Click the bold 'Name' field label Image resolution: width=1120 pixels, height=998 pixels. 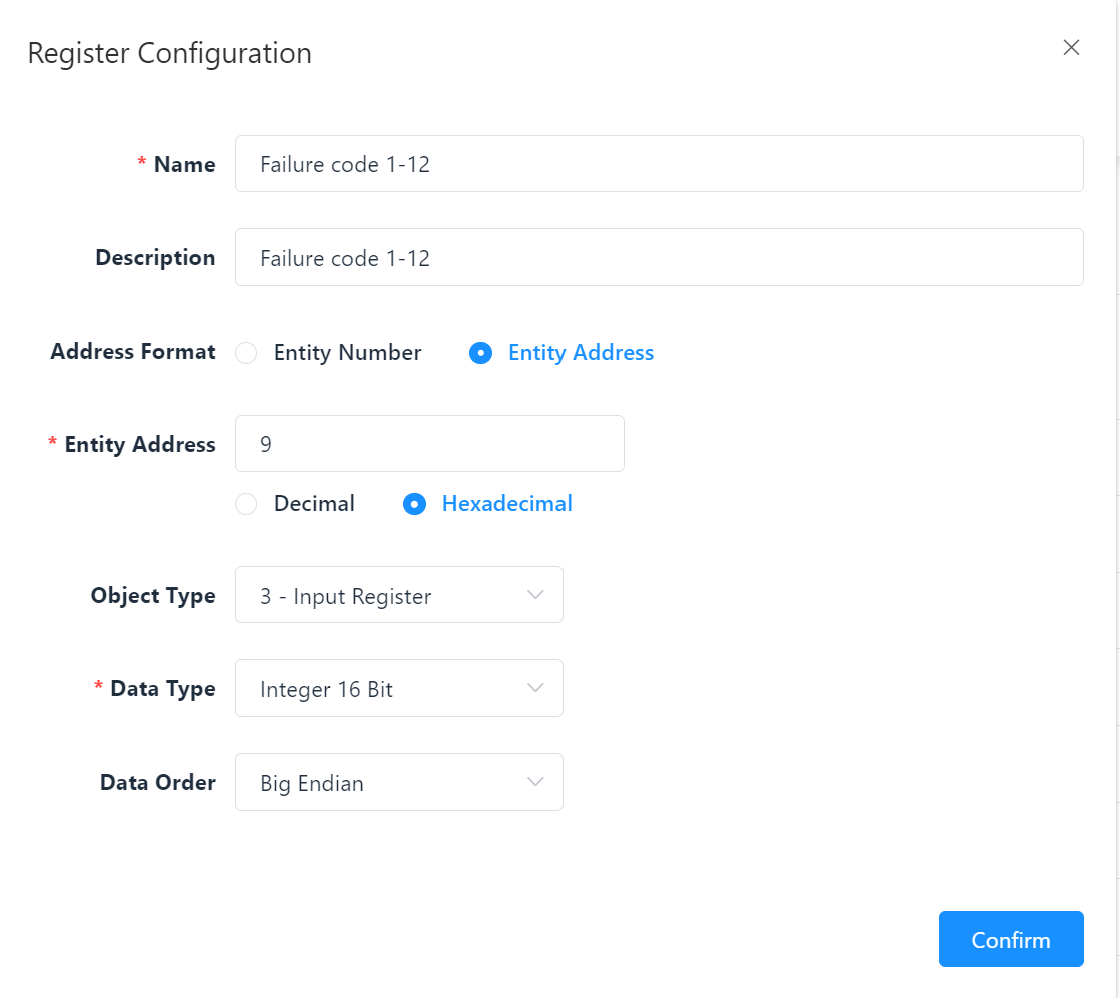pos(184,165)
